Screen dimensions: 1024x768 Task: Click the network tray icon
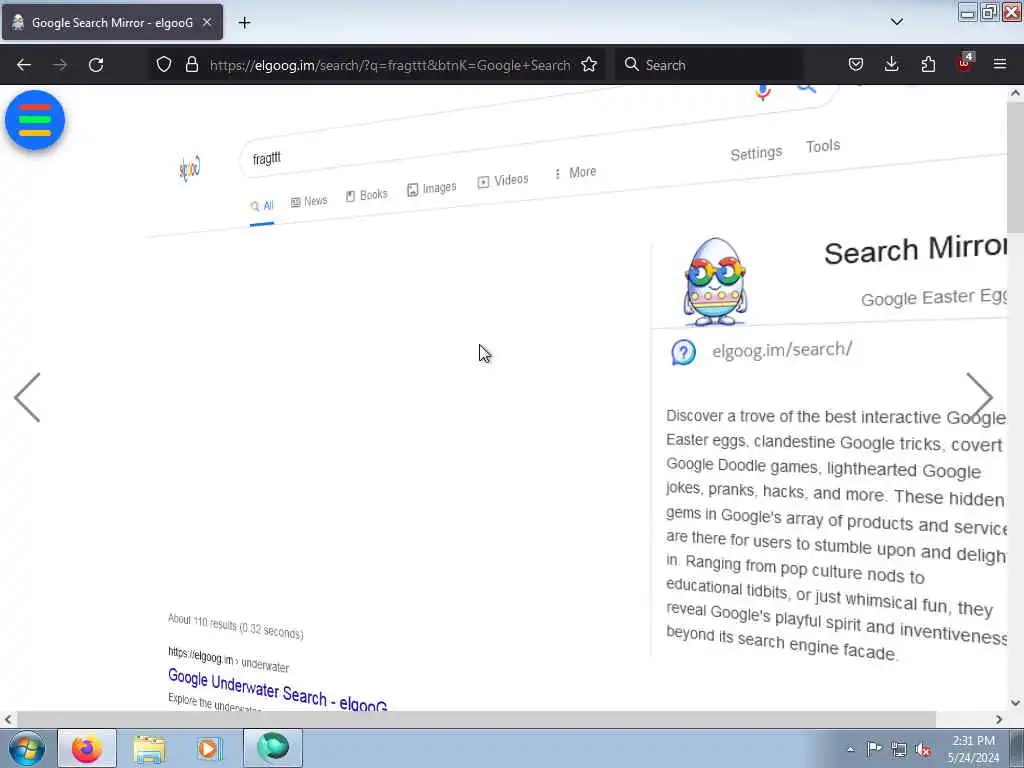pyautogui.click(x=899, y=750)
